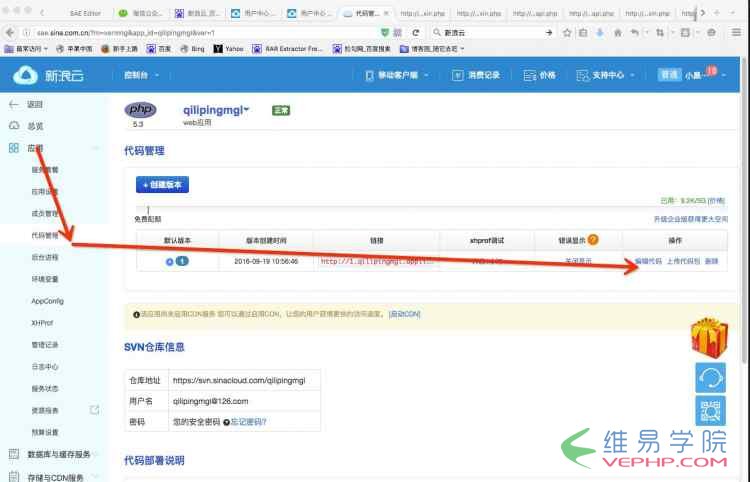The height and width of the screenshot is (482, 750).
Task: Click the search go arrow
Action: (549, 33)
